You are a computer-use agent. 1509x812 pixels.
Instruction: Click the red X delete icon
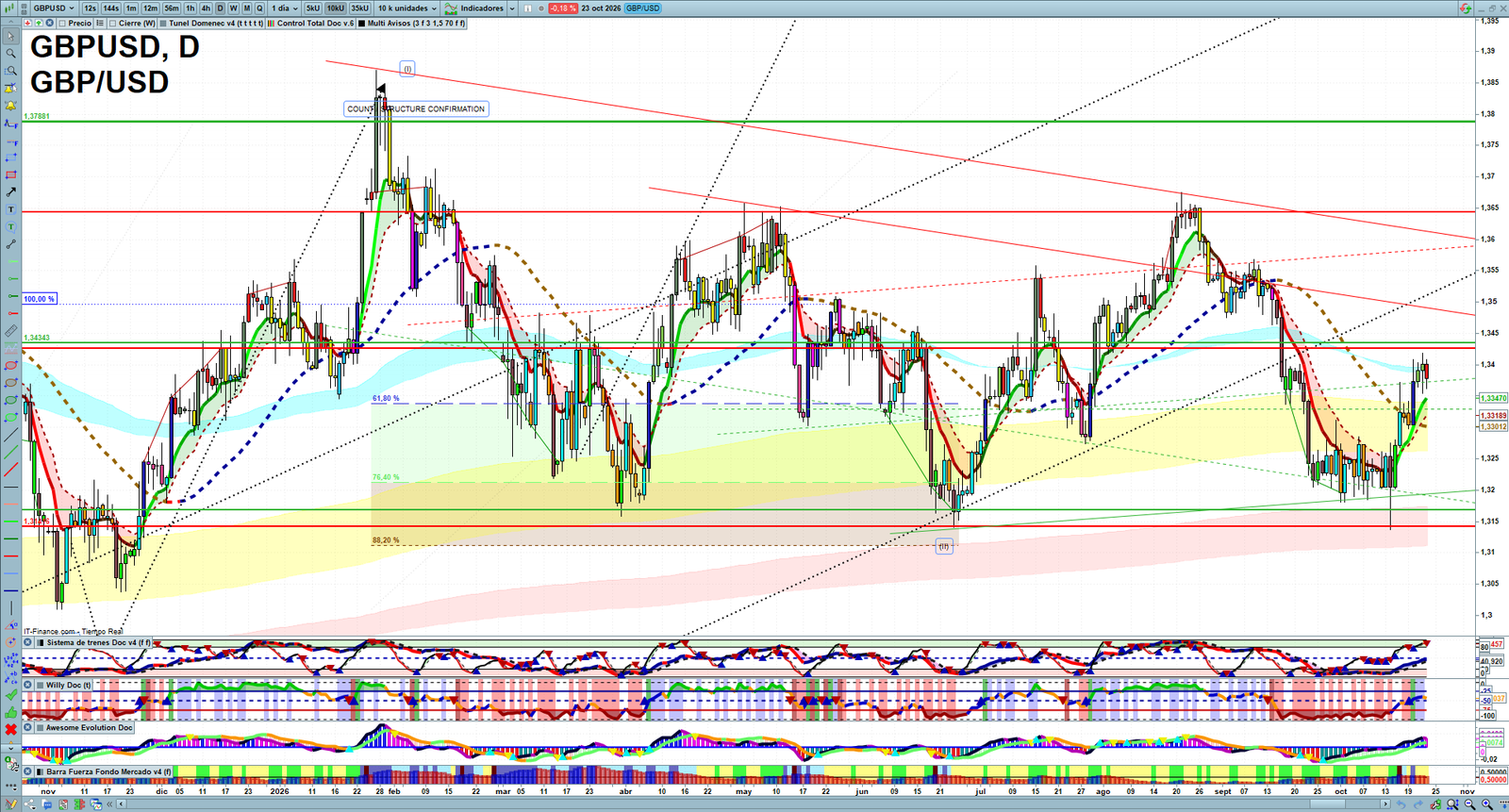(10, 729)
